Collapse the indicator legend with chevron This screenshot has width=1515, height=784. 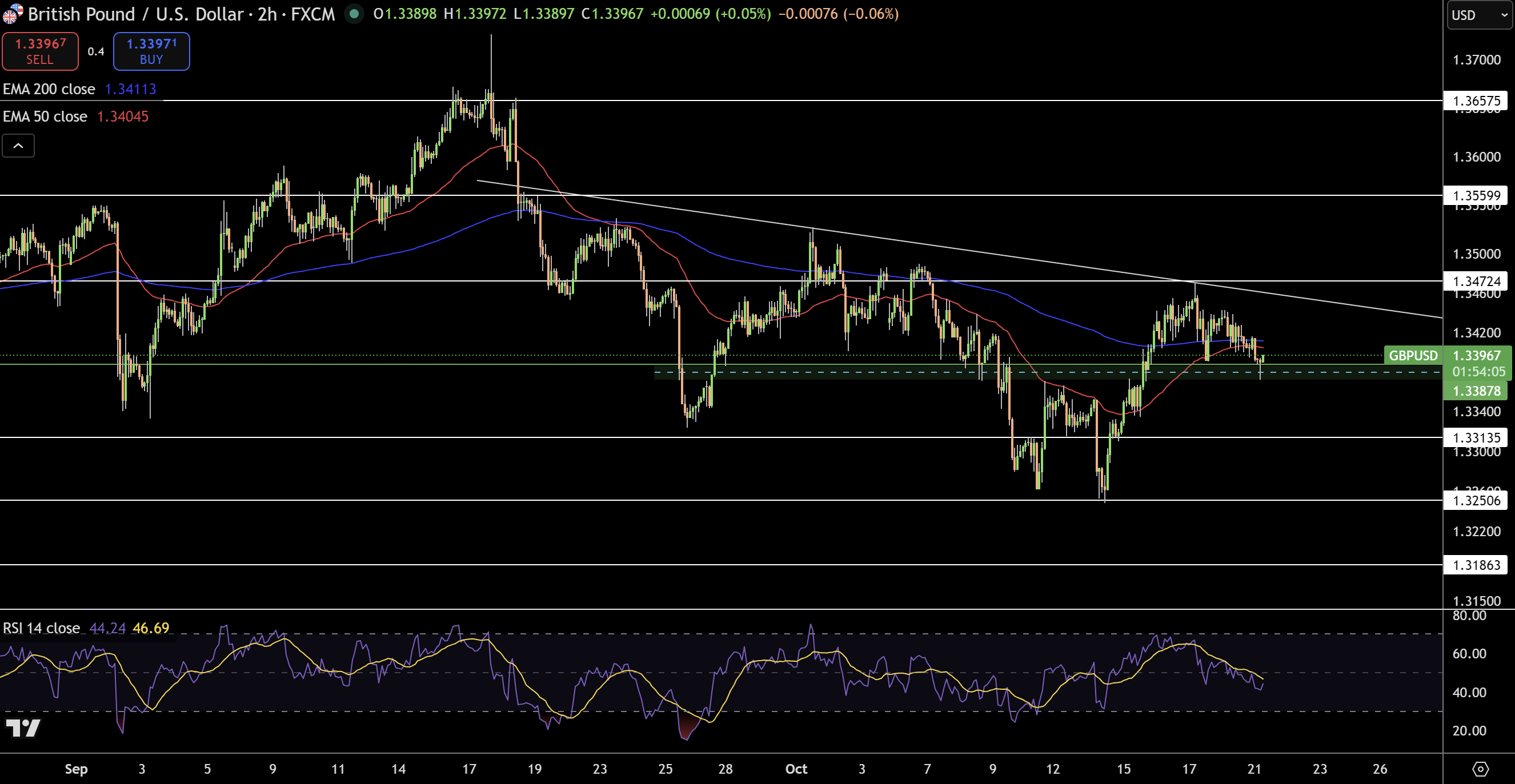18,146
